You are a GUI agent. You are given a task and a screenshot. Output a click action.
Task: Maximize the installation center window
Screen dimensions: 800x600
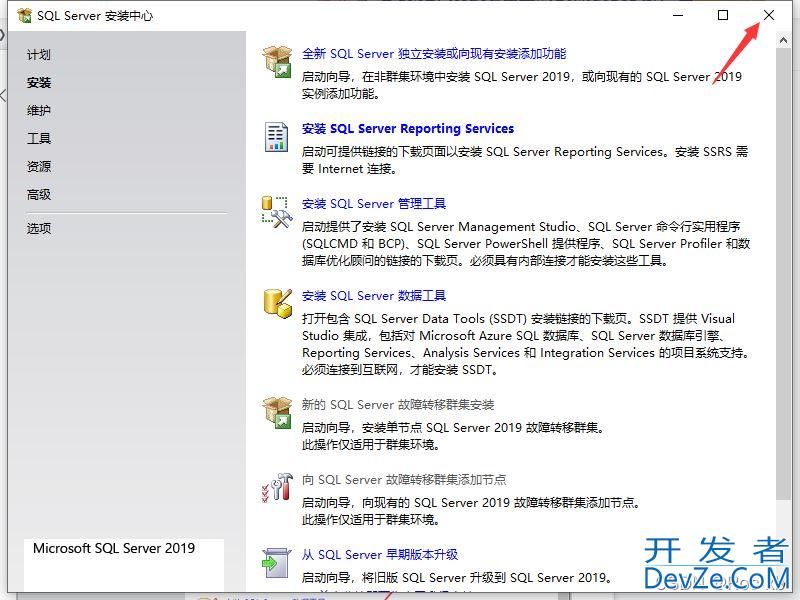coord(723,15)
